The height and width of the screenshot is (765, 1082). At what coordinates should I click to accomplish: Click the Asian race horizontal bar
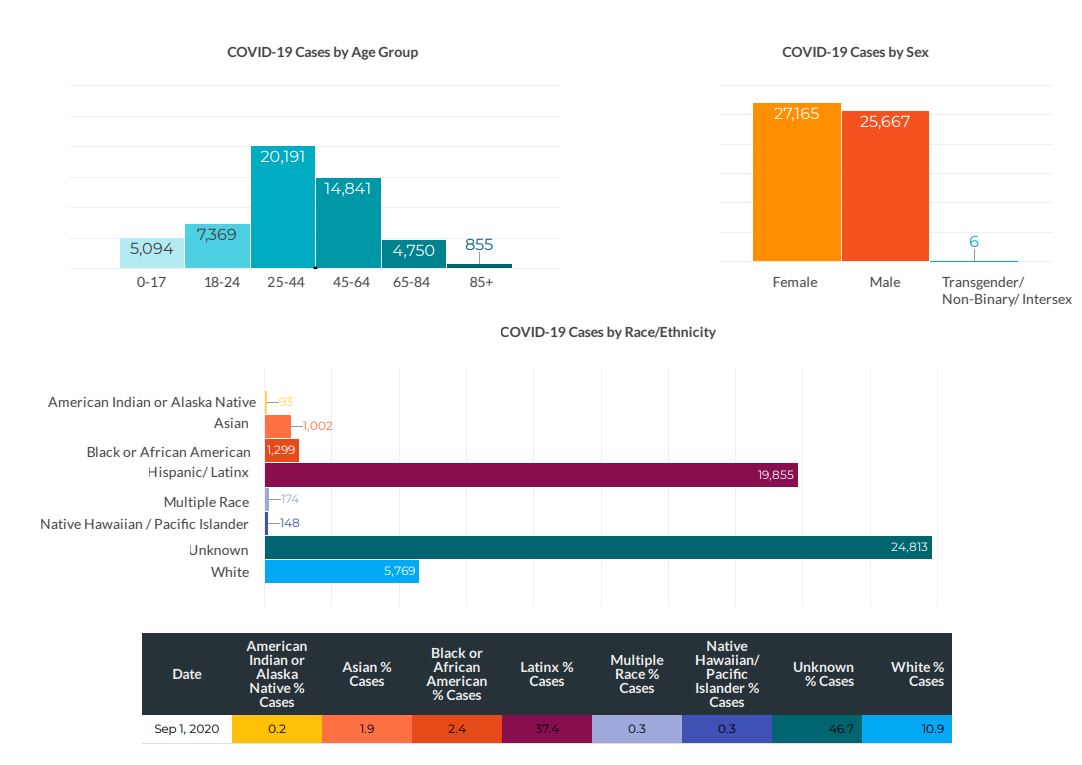point(278,425)
